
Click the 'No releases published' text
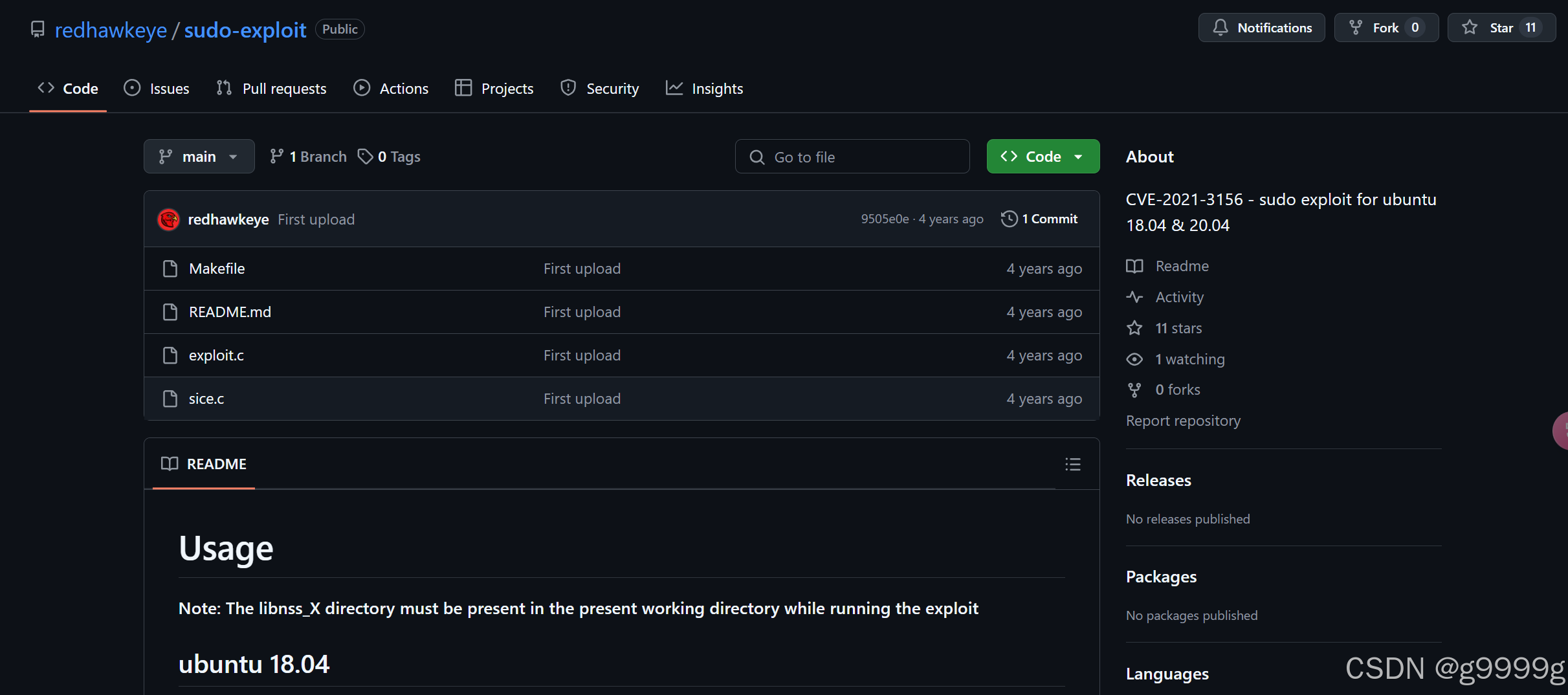1187,519
